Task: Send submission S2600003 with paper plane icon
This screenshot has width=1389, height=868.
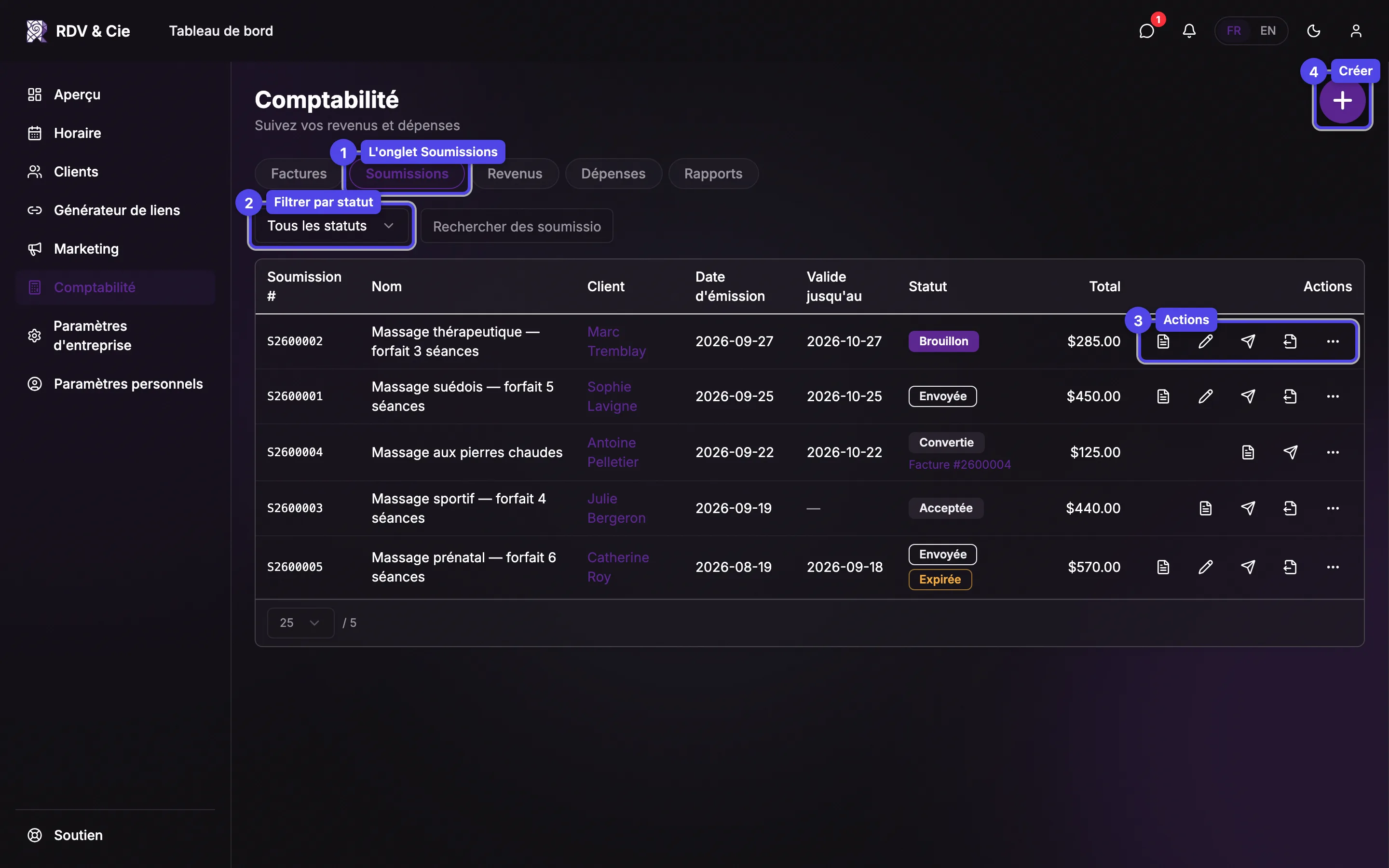Action: [1248, 508]
